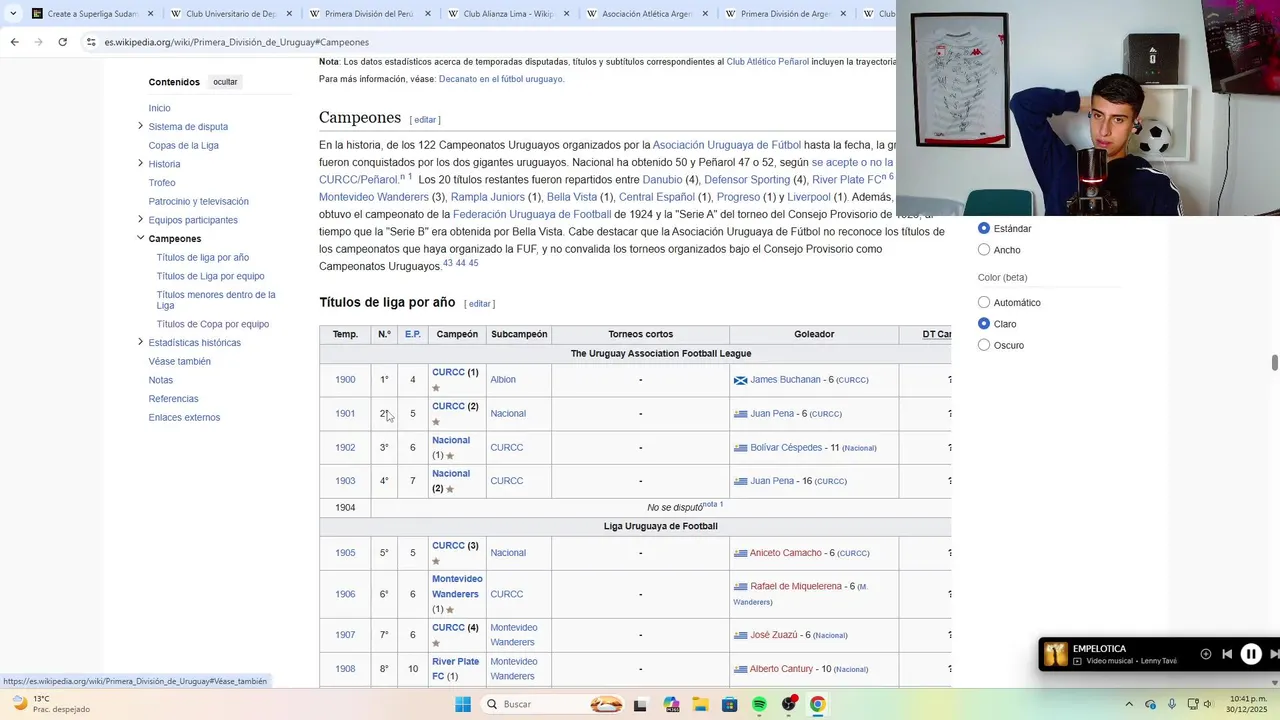1280x720 pixels.
Task: Select the Ancho width option
Action: pyautogui.click(x=984, y=250)
